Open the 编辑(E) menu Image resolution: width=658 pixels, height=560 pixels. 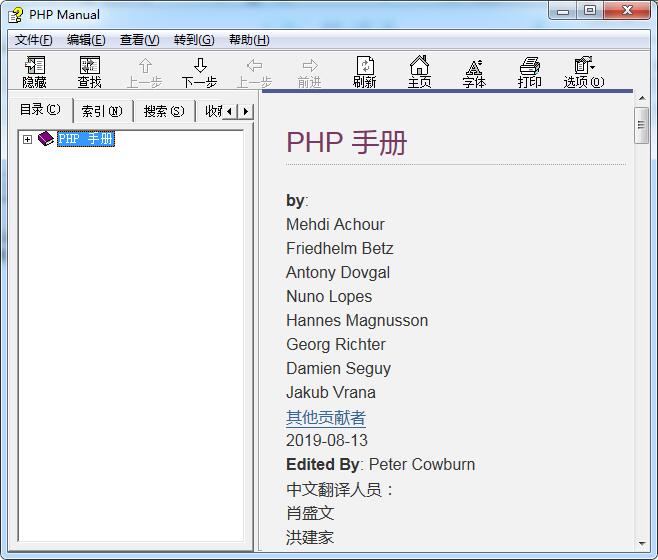click(86, 40)
